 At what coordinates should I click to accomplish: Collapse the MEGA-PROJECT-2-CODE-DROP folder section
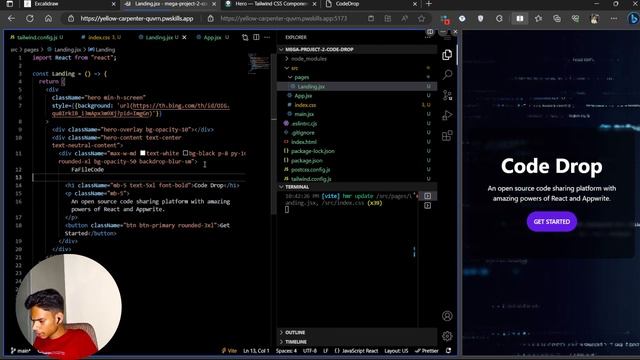pos(357,49)
